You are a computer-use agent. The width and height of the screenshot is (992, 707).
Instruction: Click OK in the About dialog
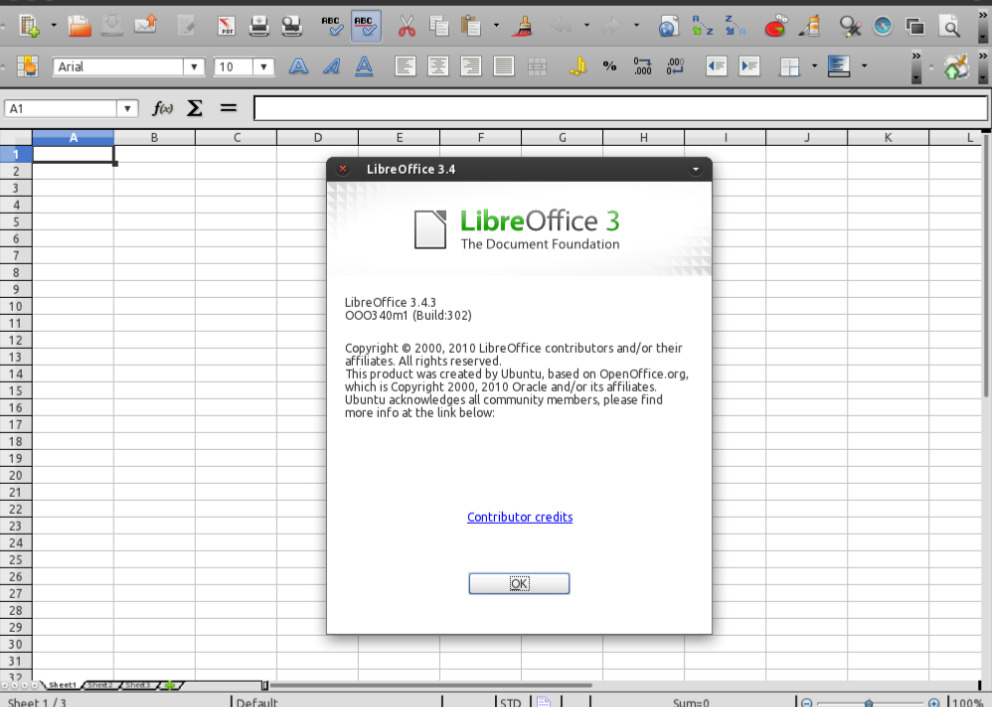coord(519,583)
